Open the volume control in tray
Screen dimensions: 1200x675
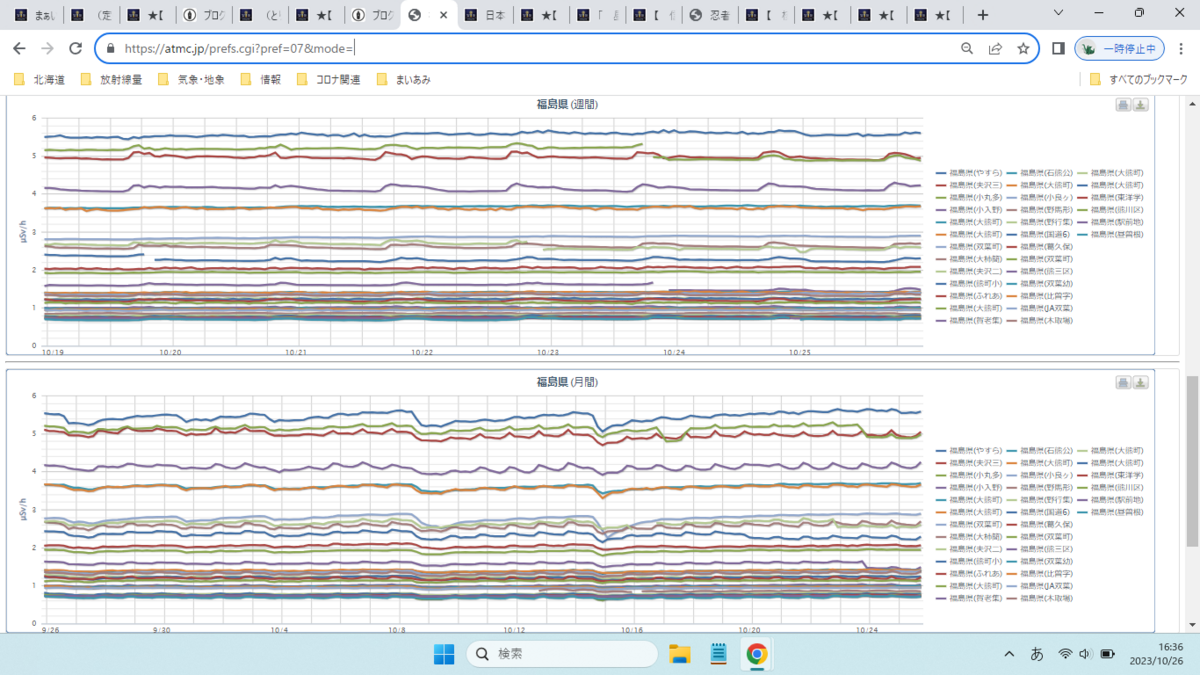[x=1086, y=654]
